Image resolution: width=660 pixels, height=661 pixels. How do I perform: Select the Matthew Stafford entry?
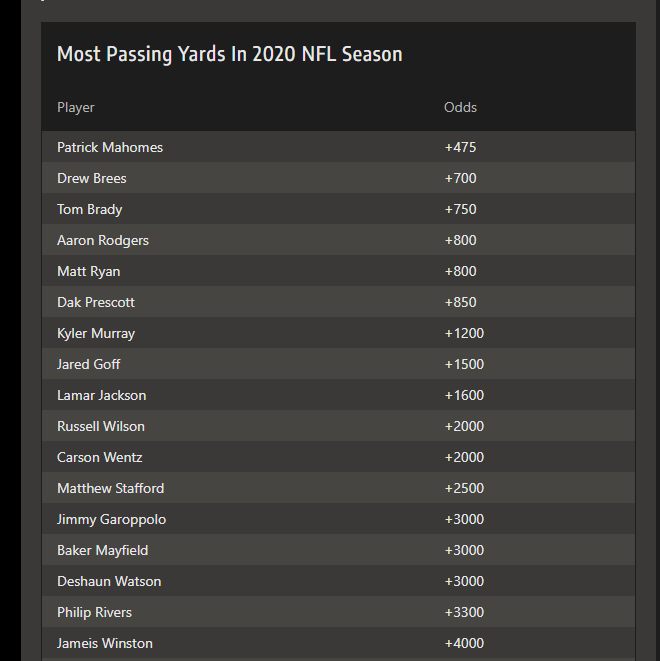coord(111,488)
